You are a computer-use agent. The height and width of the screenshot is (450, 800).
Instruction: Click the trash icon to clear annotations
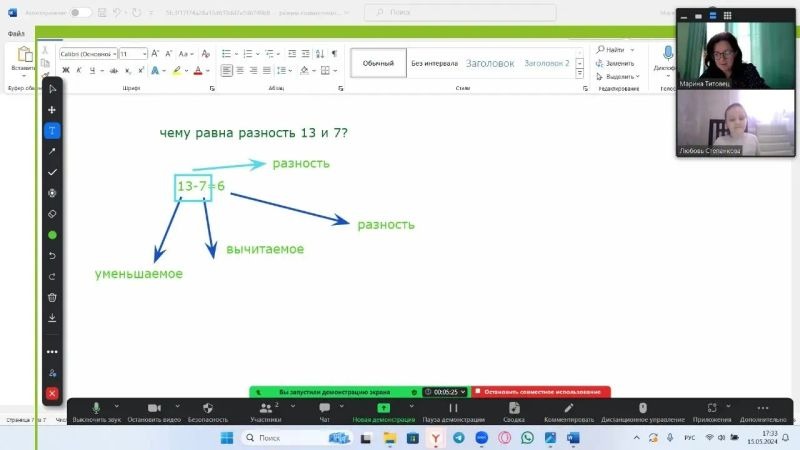[x=52, y=297]
